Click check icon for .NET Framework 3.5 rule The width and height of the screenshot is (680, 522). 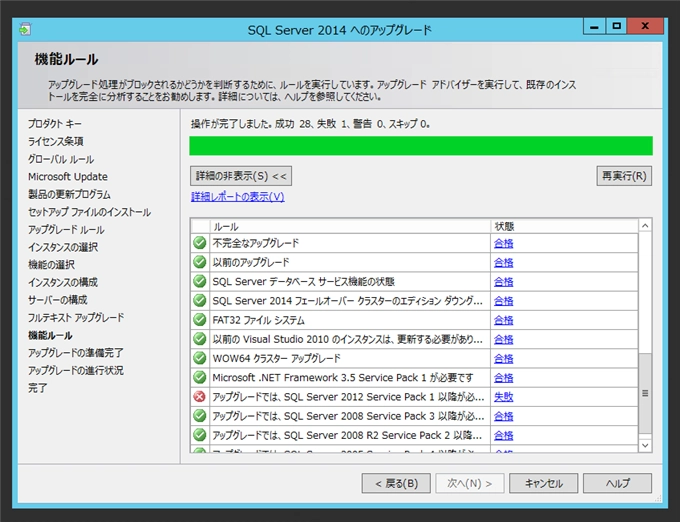coord(199,378)
